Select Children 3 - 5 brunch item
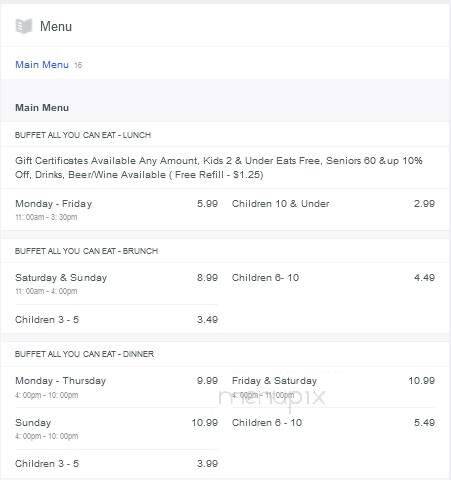 tap(116, 320)
